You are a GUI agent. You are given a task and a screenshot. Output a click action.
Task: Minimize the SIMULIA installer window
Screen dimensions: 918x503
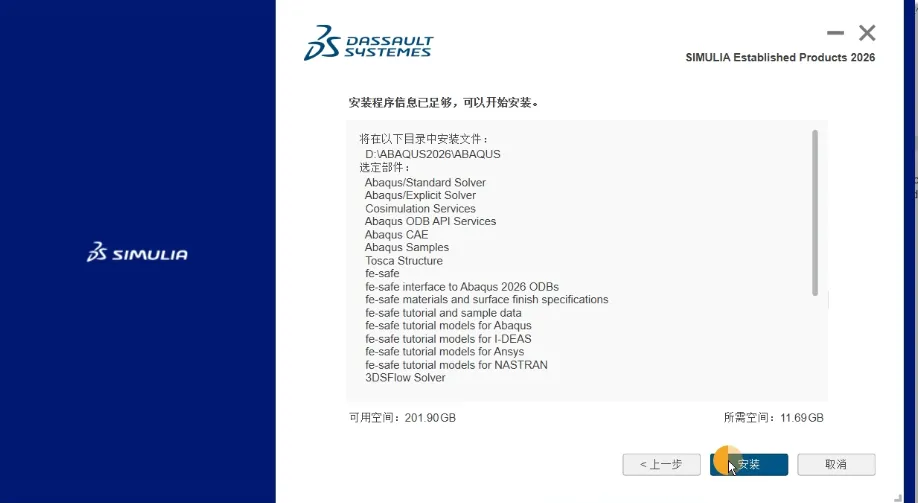(x=835, y=33)
